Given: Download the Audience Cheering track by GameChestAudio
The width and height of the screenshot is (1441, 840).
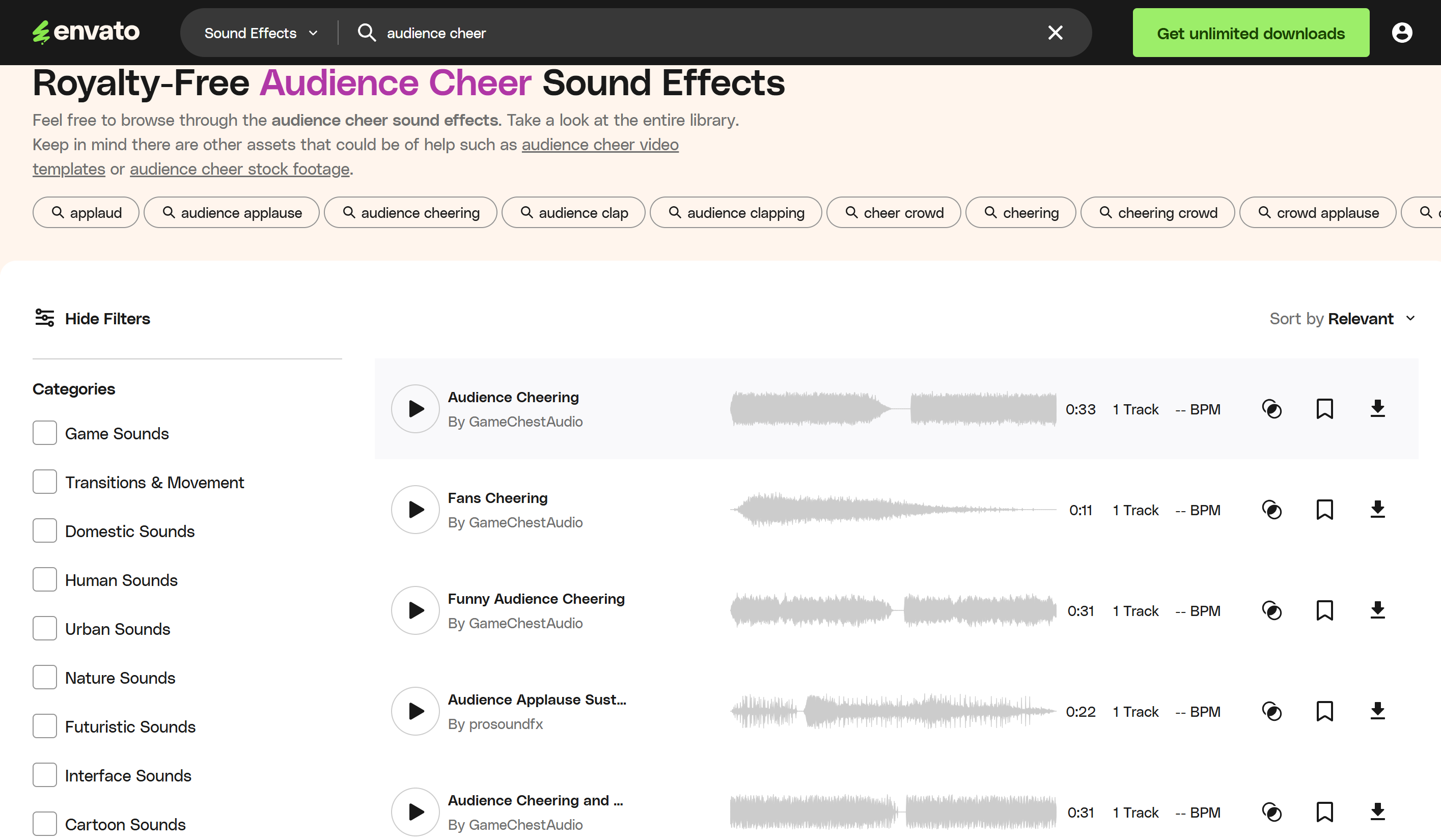Looking at the screenshot, I should pos(1377,408).
